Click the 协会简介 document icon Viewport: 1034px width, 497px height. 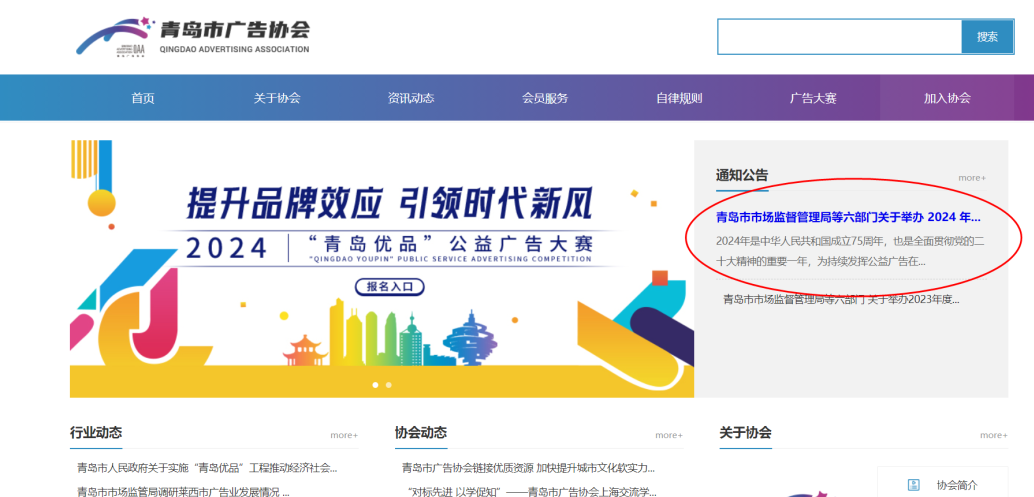click(914, 485)
